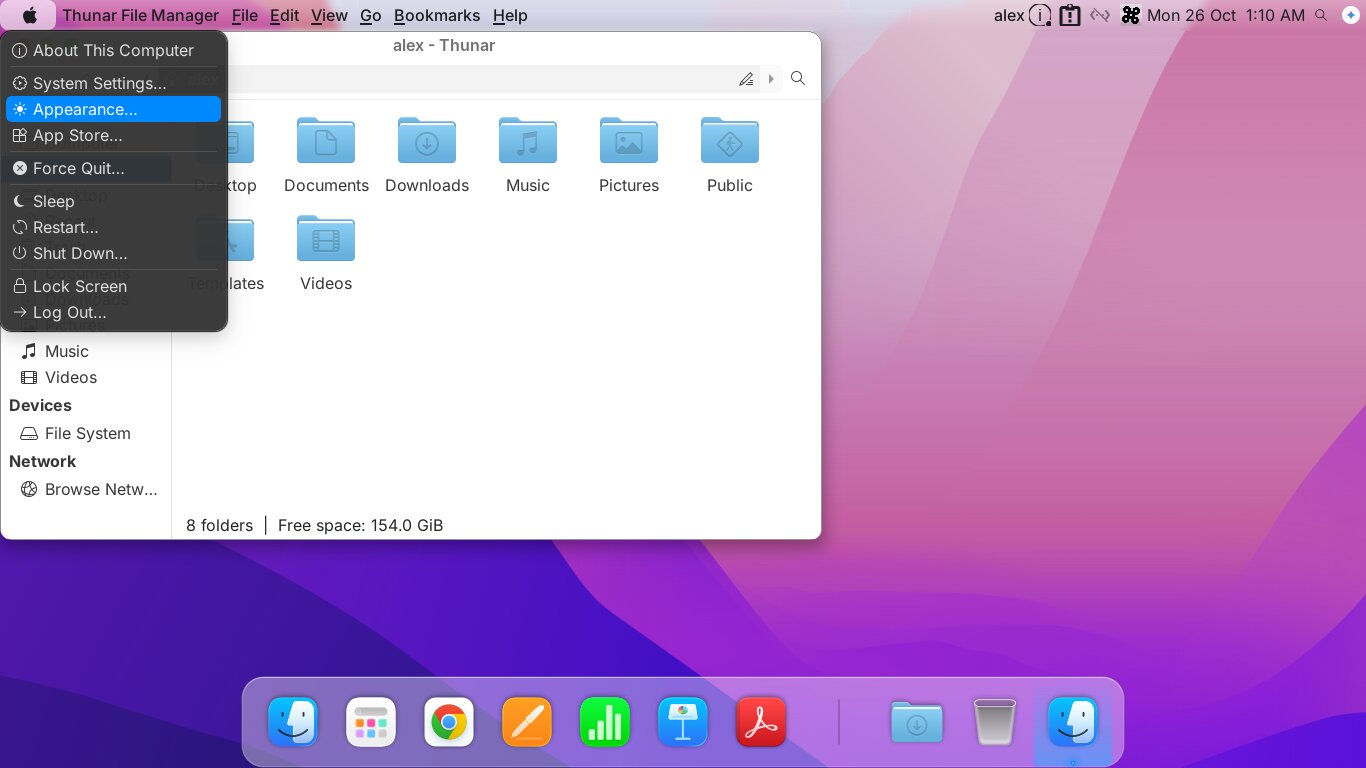Open File System under Devices
Screen dimensions: 1366x768
(86, 433)
